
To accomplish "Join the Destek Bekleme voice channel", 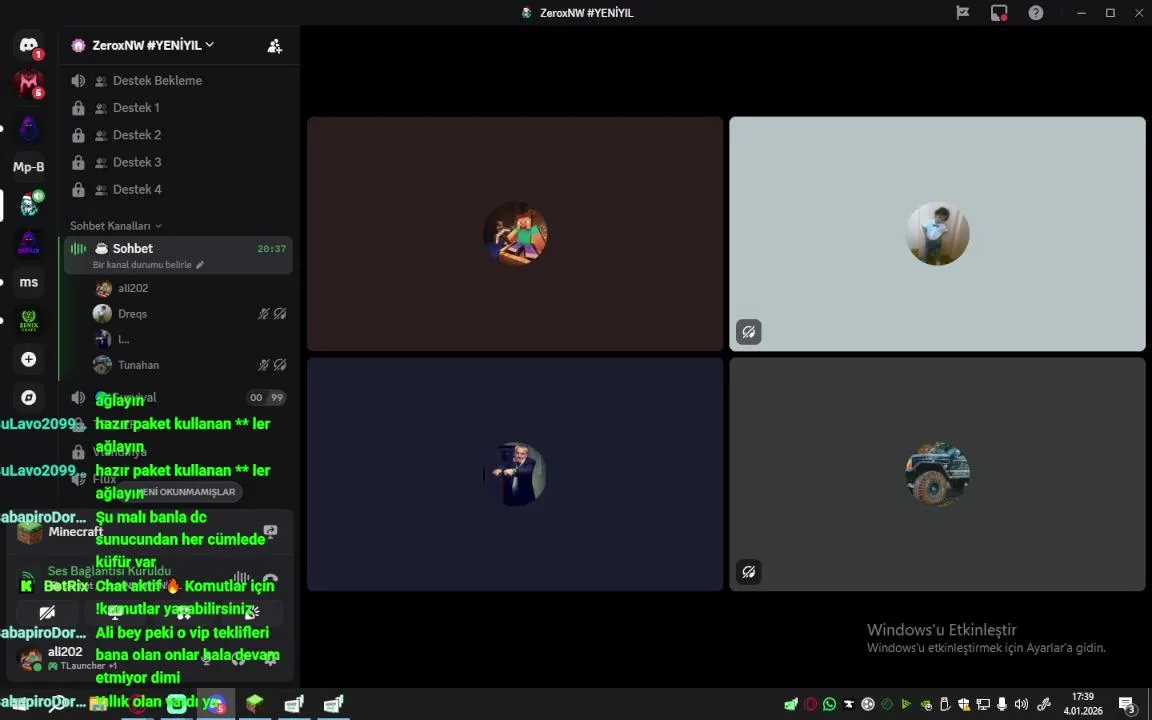I will pyautogui.click(x=179, y=81).
